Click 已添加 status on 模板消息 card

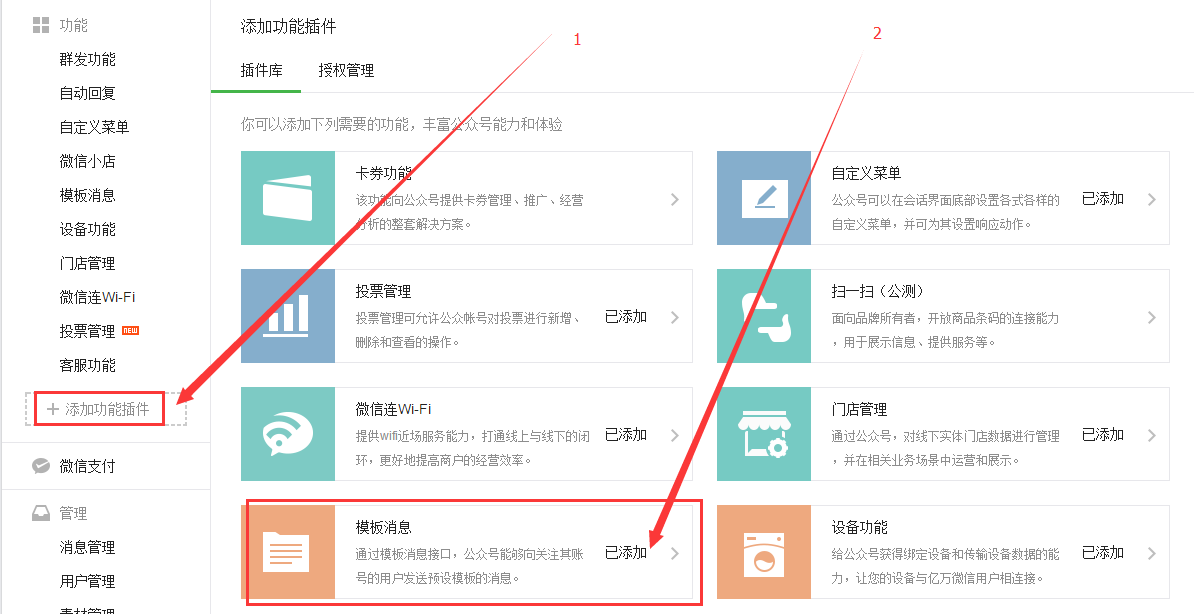(626, 553)
